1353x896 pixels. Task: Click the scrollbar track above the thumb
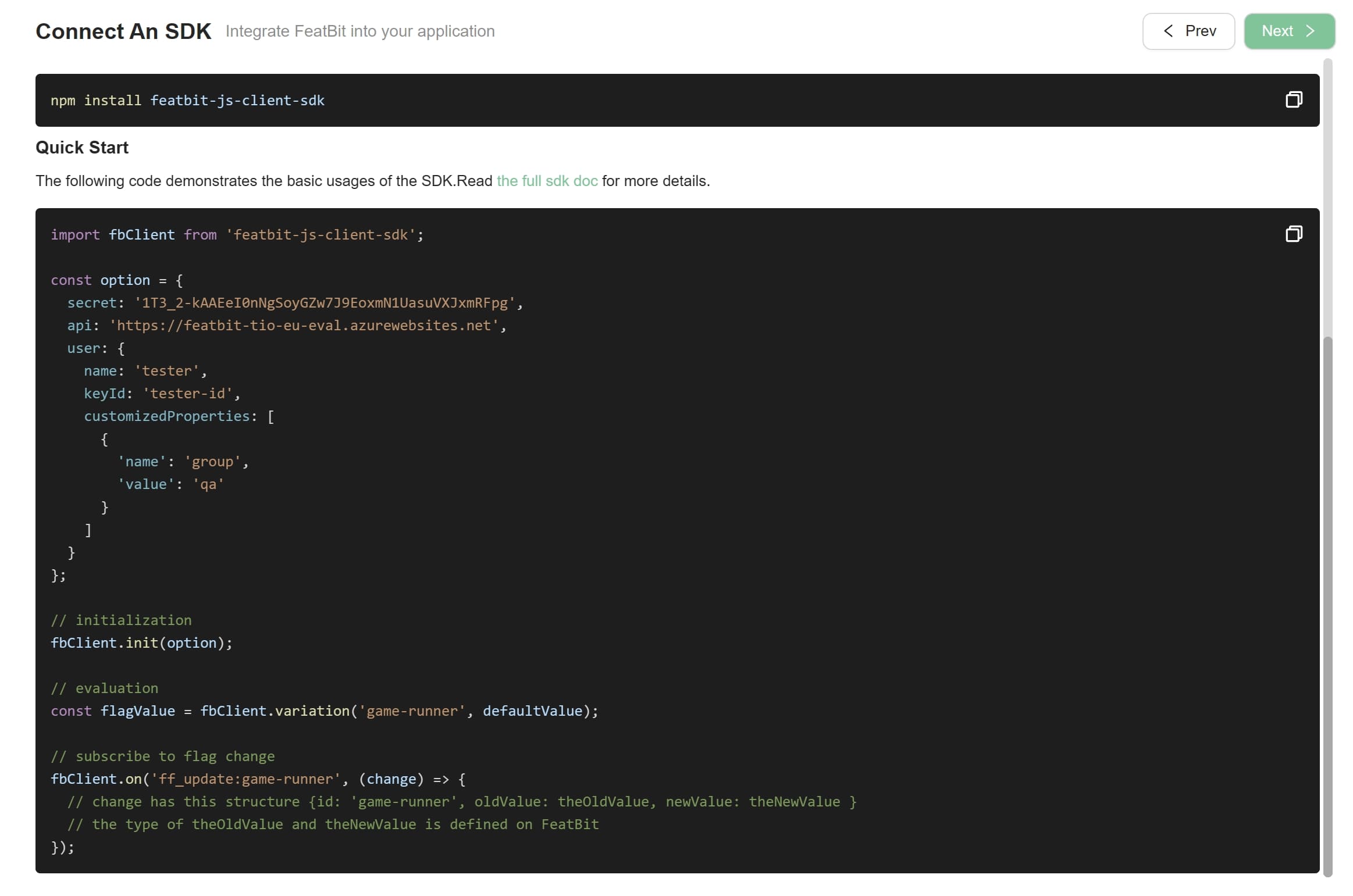pos(1327,198)
